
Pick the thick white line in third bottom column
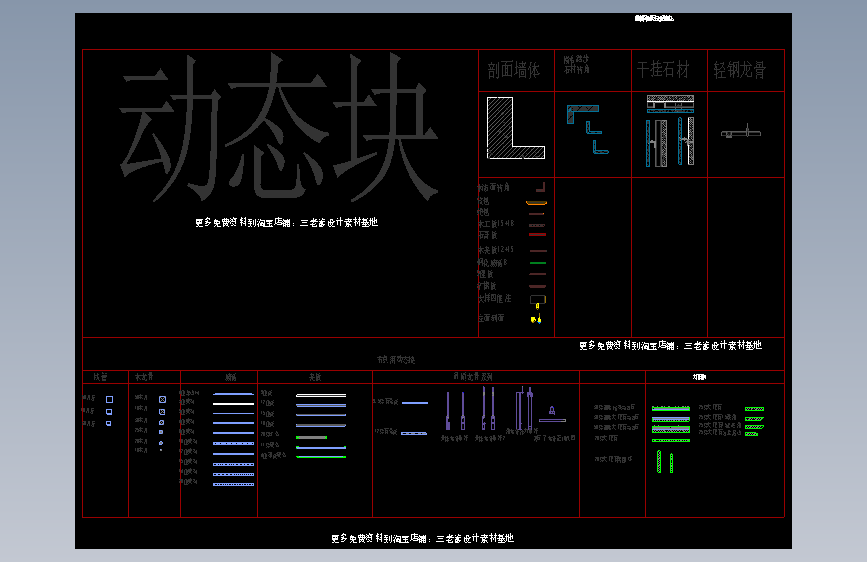point(233,404)
